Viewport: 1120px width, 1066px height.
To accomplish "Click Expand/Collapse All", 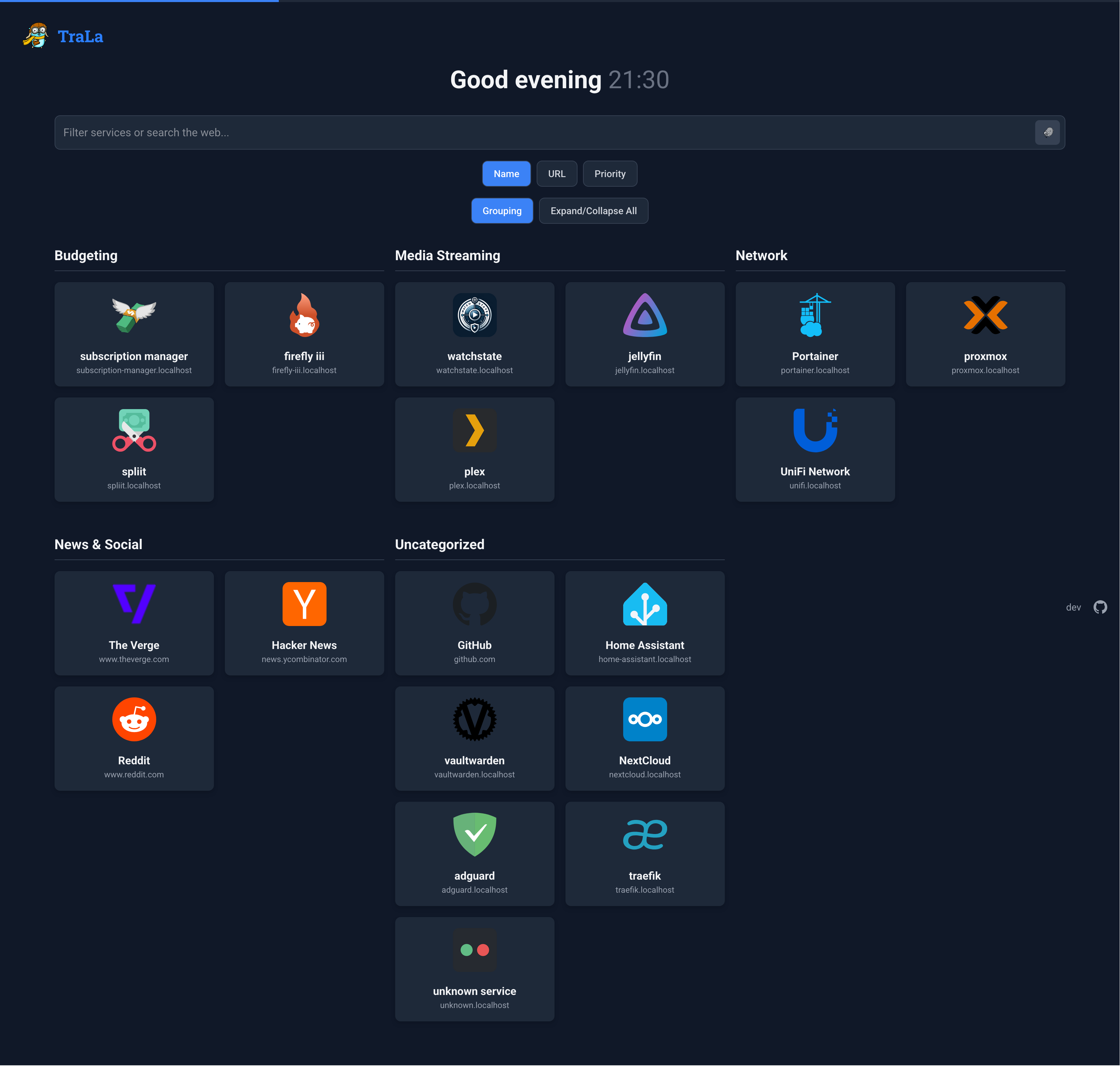I will click(x=593, y=210).
